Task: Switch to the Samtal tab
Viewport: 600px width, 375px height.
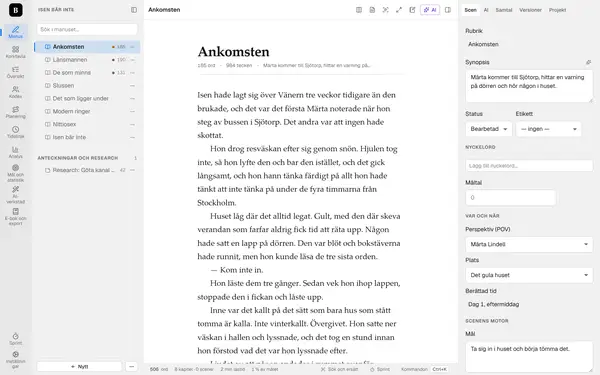Action: click(504, 10)
